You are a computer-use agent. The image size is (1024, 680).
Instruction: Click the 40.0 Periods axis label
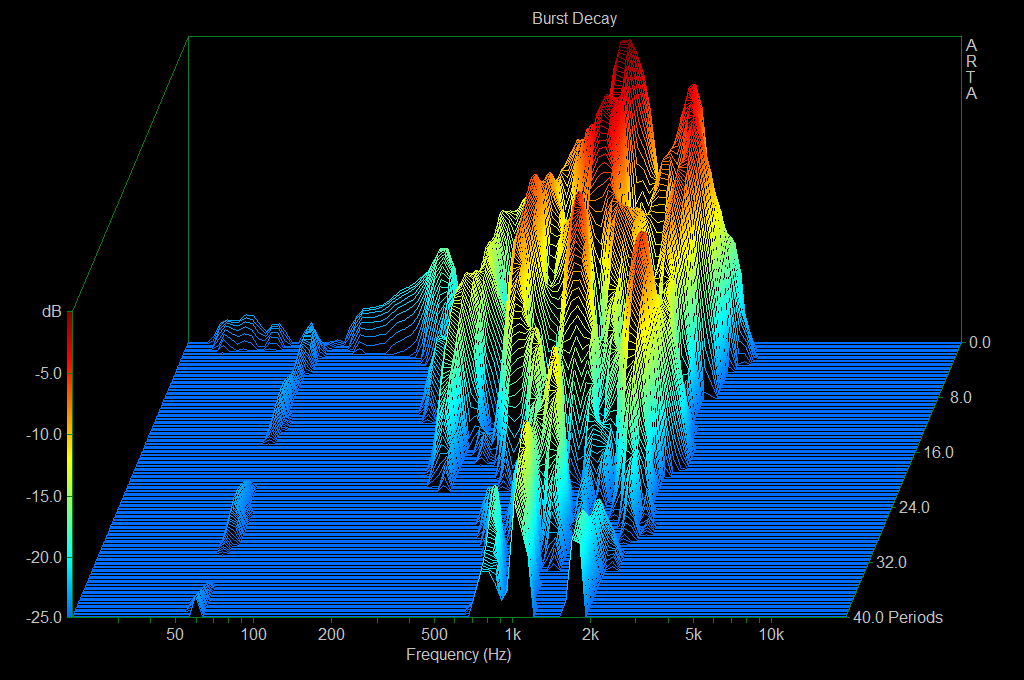[898, 617]
